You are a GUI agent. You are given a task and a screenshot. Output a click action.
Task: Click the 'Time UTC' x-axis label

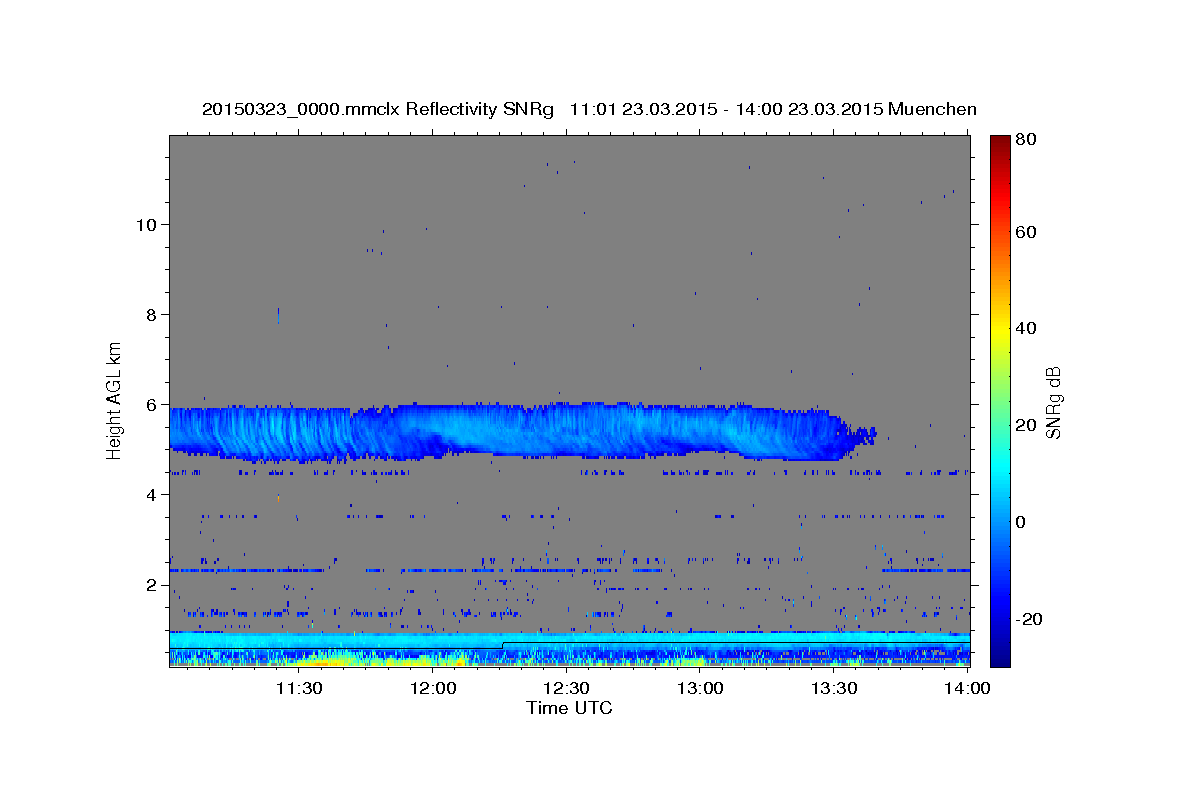coord(569,708)
